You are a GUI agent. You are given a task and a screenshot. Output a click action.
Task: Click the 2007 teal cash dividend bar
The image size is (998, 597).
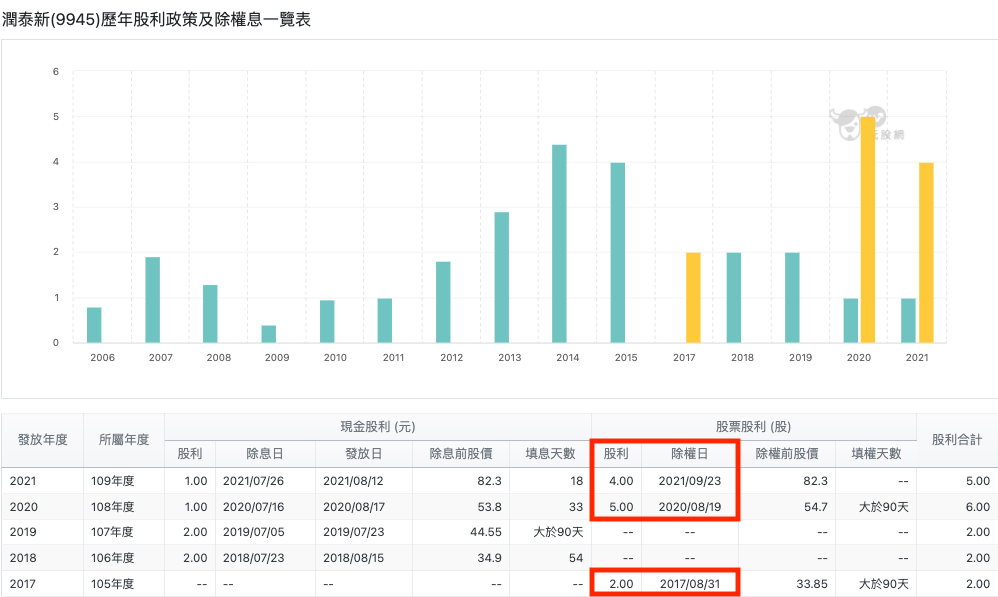tap(153, 300)
